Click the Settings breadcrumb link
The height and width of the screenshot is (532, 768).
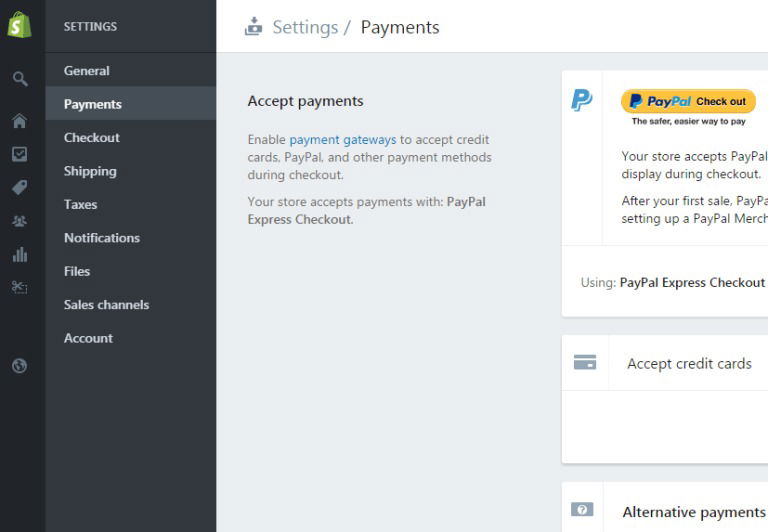(305, 27)
